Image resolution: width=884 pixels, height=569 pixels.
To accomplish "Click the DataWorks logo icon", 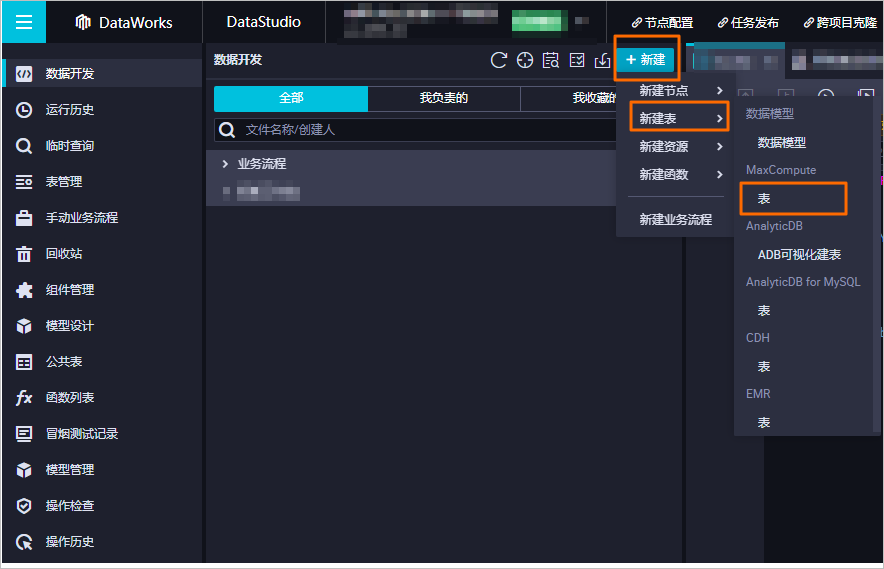I will (83, 22).
